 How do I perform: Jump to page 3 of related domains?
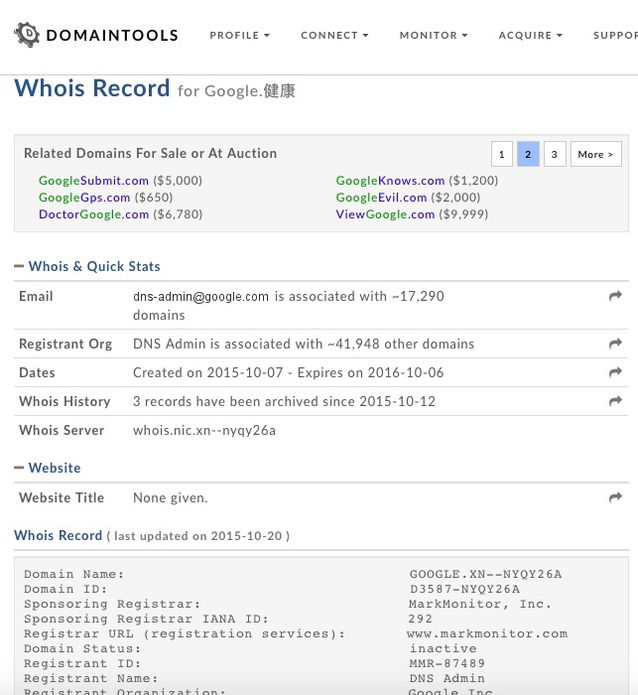pos(554,154)
